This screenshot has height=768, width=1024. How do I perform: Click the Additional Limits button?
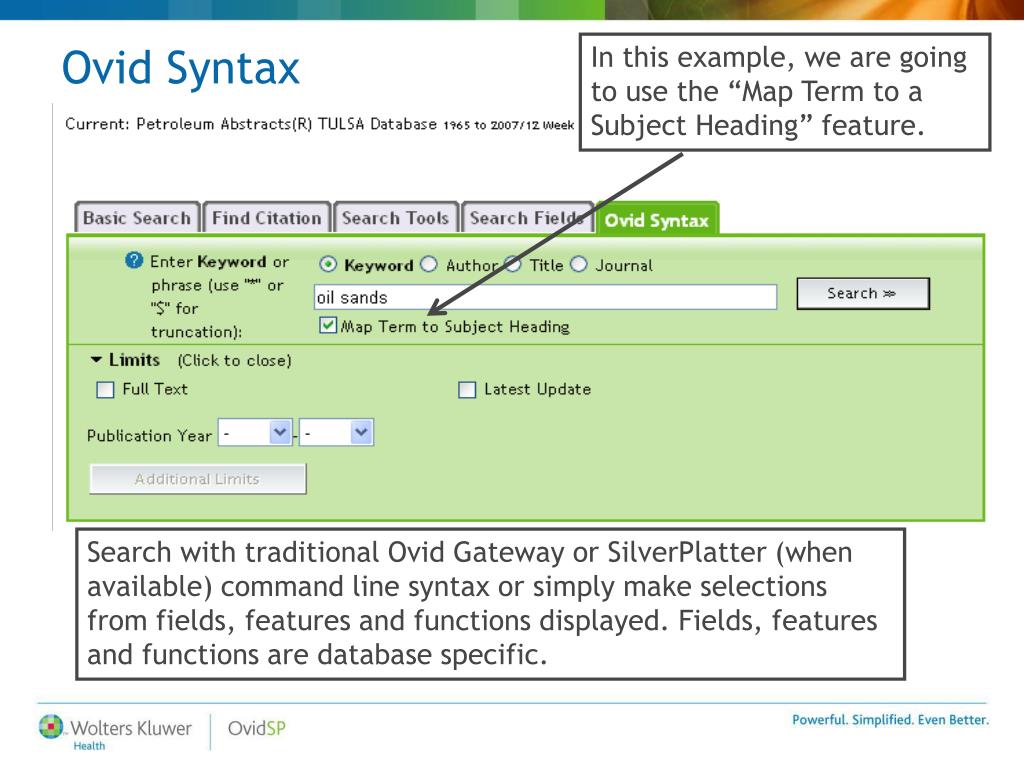tap(197, 479)
